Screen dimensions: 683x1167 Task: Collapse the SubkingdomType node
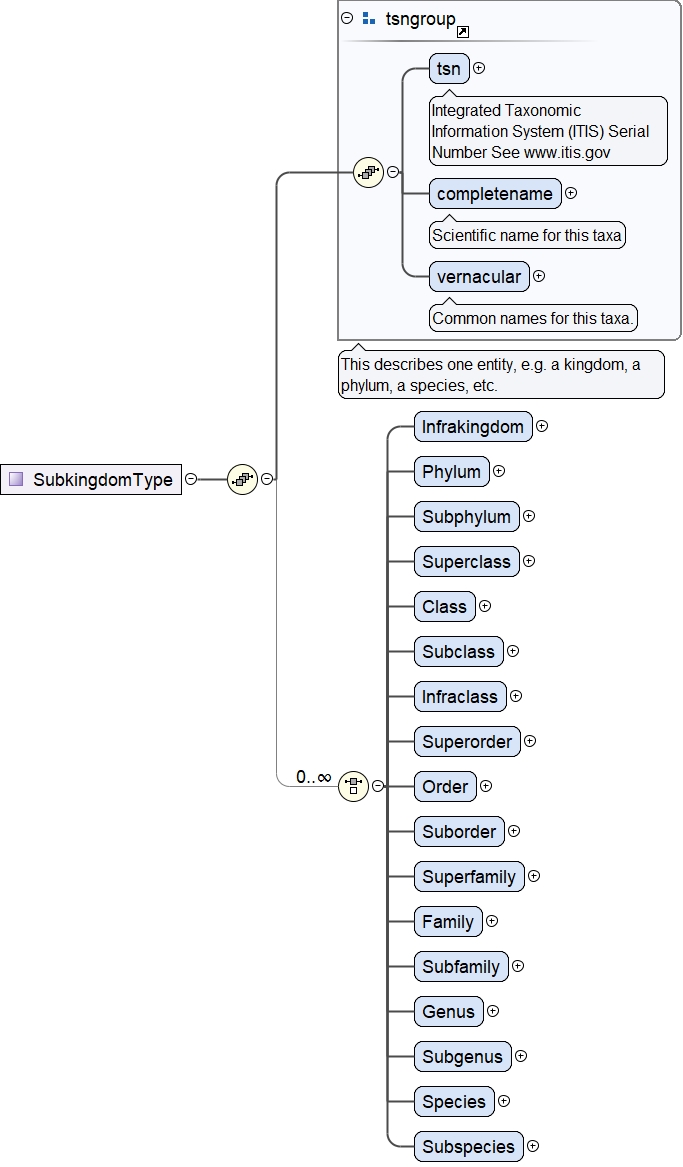point(191,479)
